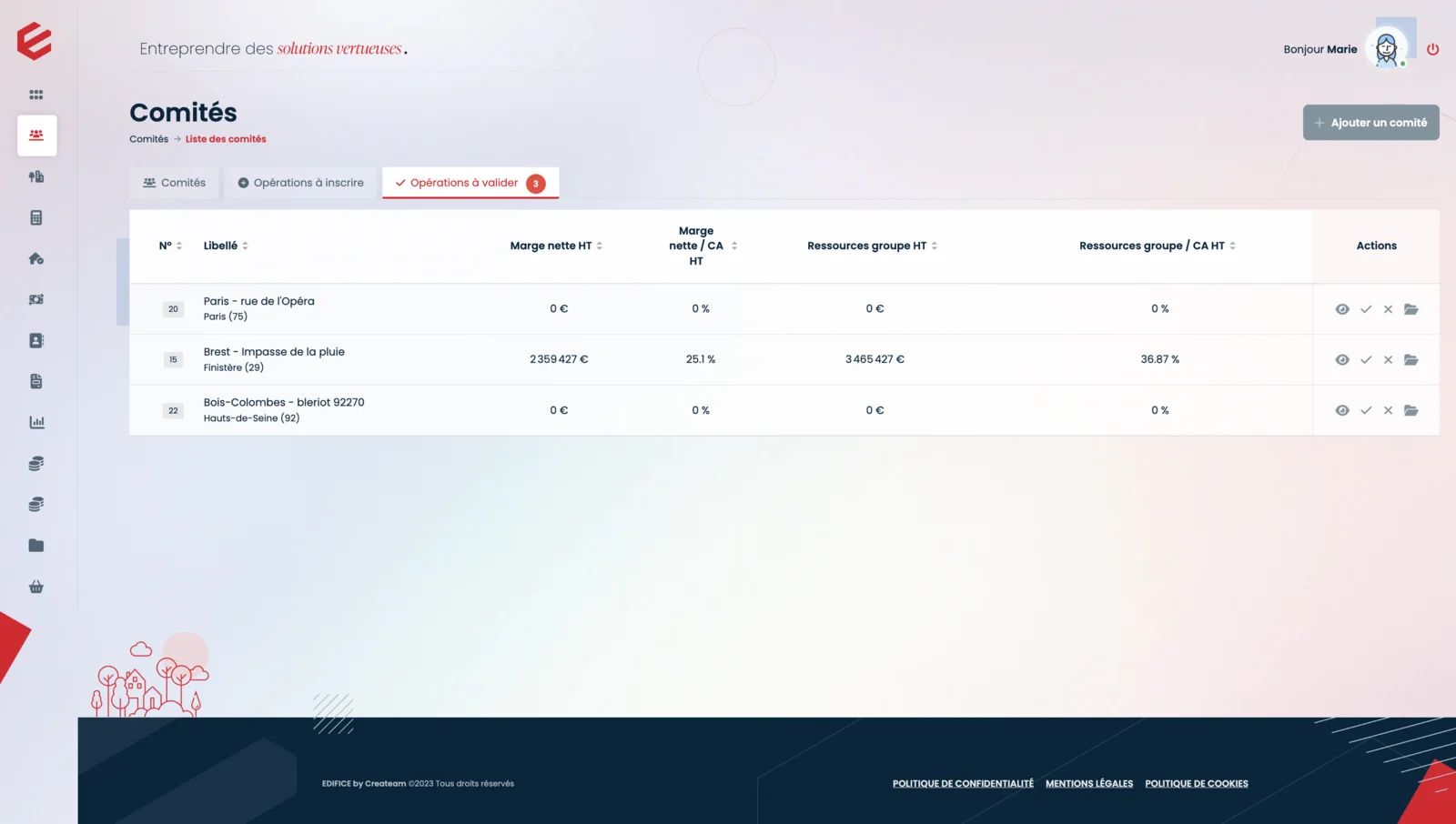Click the Ajouter un comité button
The image size is (1456, 824).
click(x=1370, y=123)
